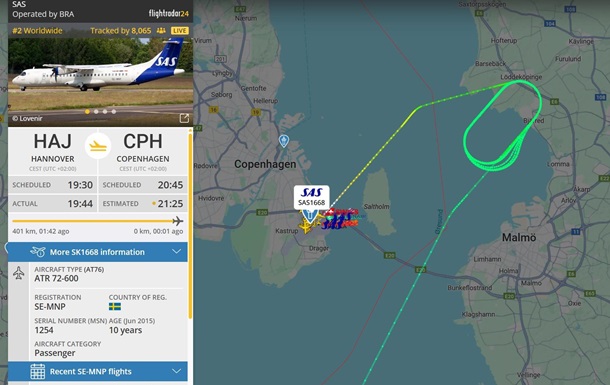The width and height of the screenshot is (610, 385).
Task: Expand Recent SE-MNP flights section
Action: [x=98, y=371]
